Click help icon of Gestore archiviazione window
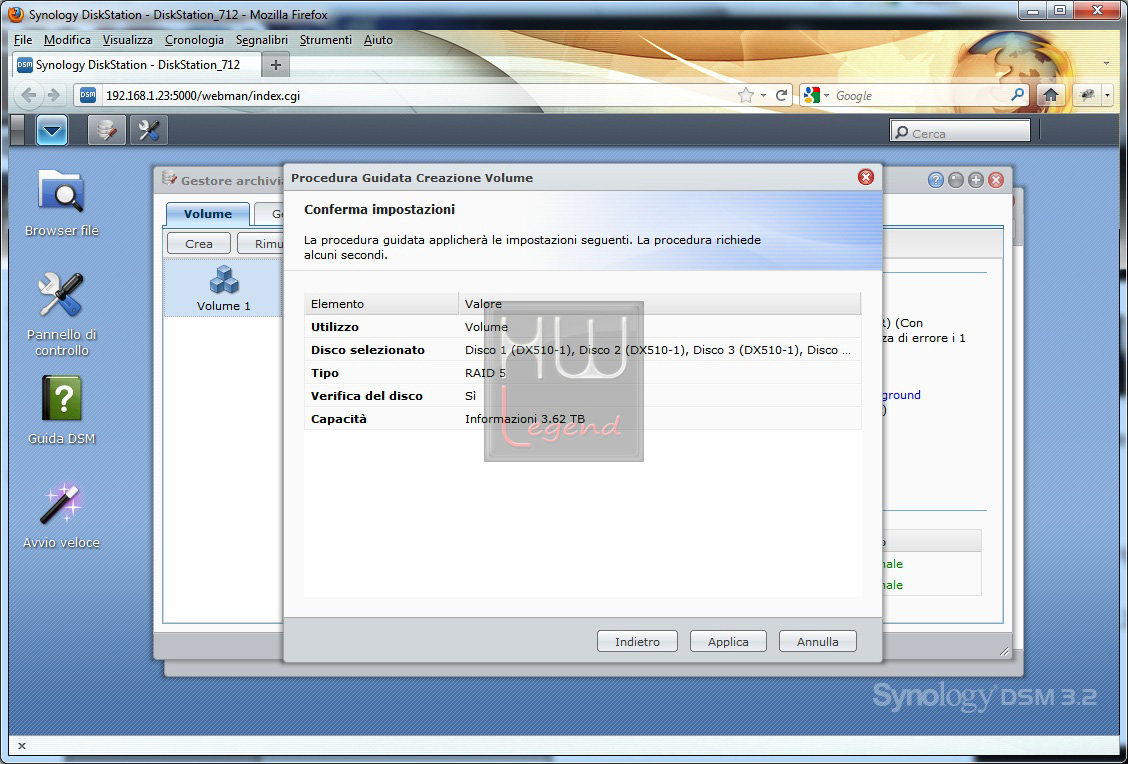Image resolution: width=1128 pixels, height=764 pixels. (x=935, y=180)
